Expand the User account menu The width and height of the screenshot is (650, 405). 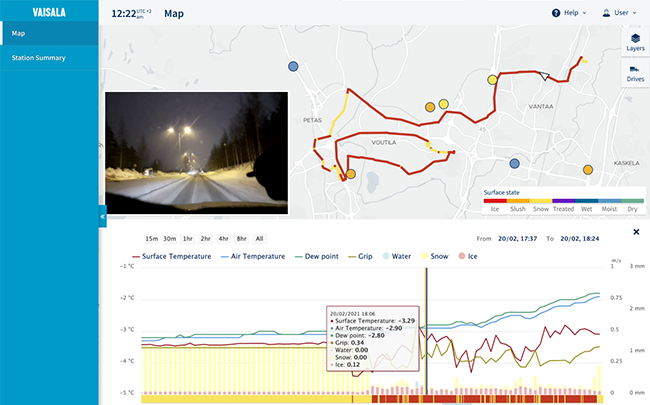click(622, 14)
